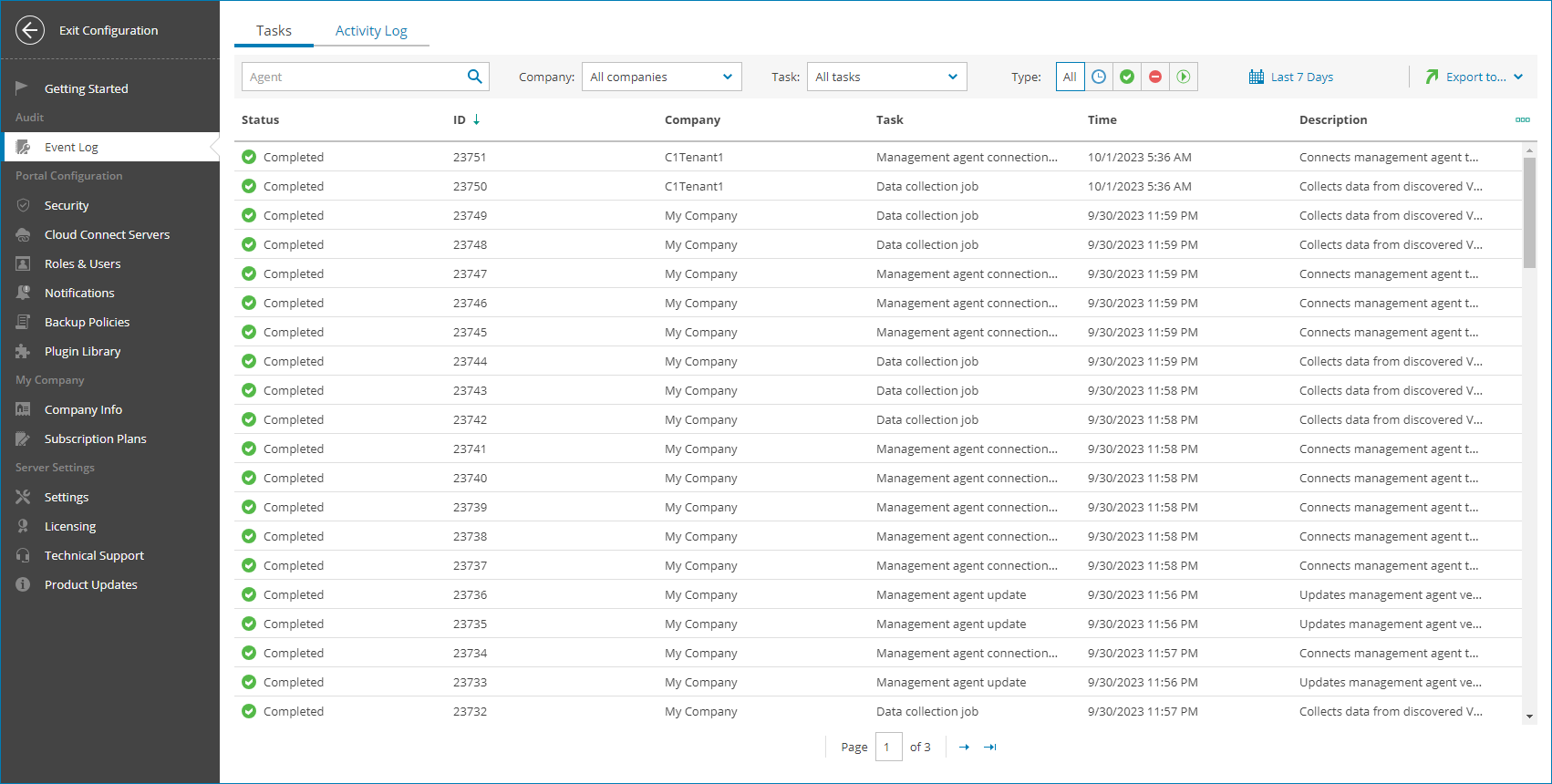Filter by All task types

[1070, 77]
